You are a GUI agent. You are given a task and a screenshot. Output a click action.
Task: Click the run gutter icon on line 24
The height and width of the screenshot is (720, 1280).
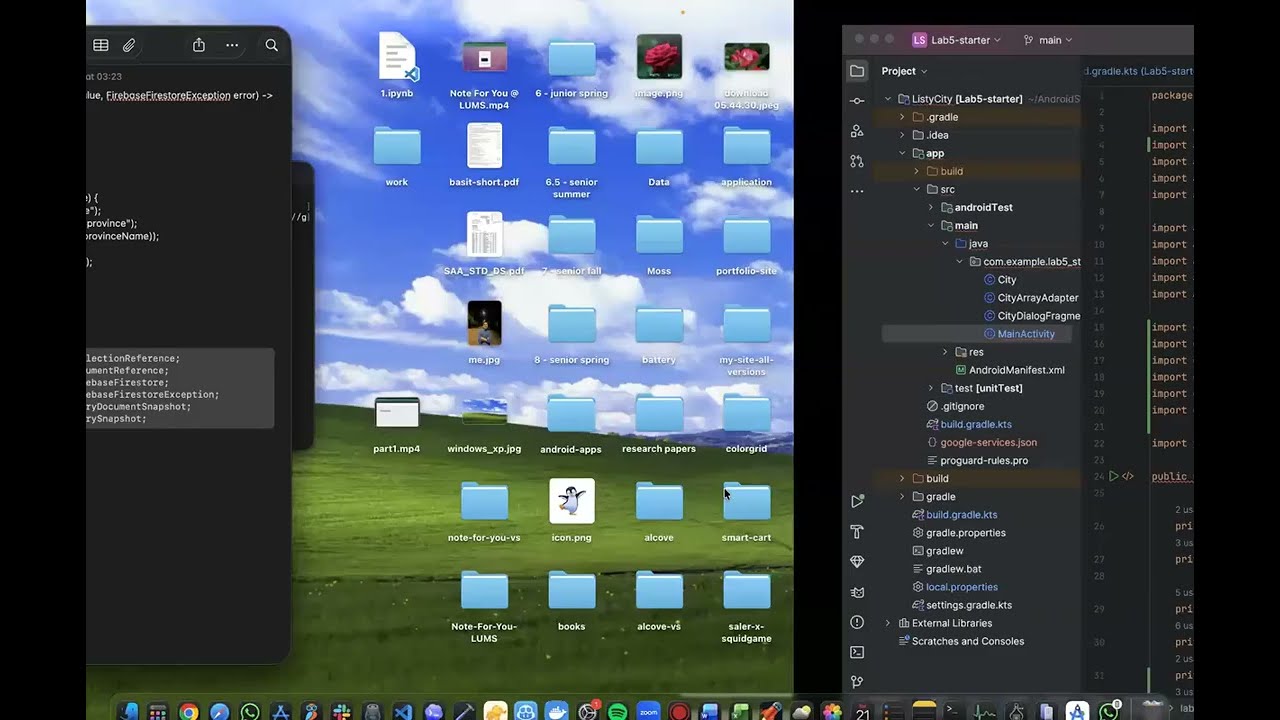[x=1114, y=476]
